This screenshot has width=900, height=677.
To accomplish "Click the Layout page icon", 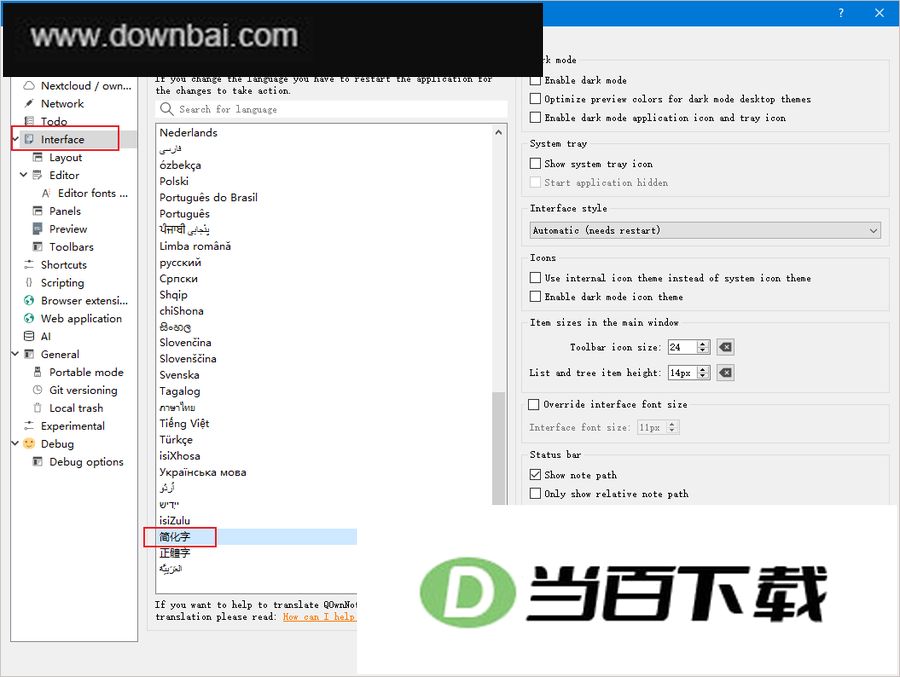I will point(37,157).
